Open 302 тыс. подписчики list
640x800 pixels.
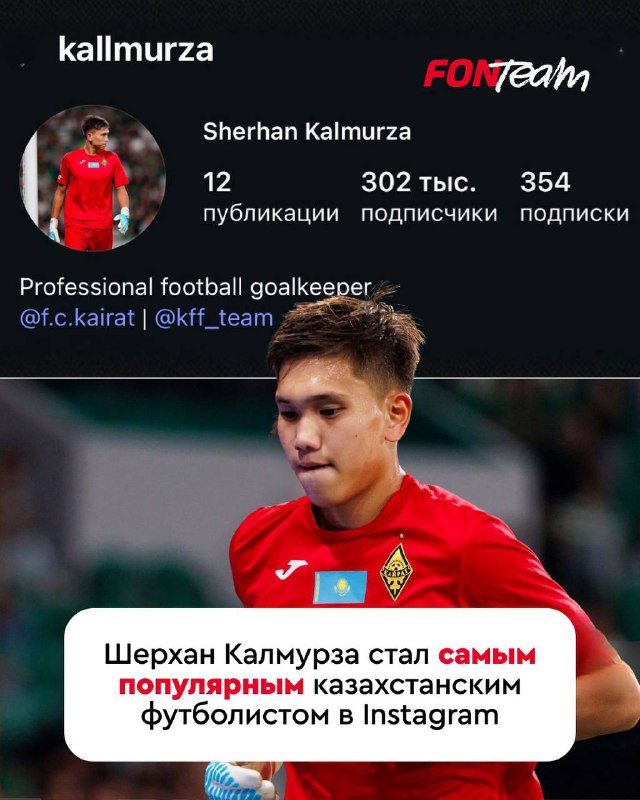pos(429,197)
